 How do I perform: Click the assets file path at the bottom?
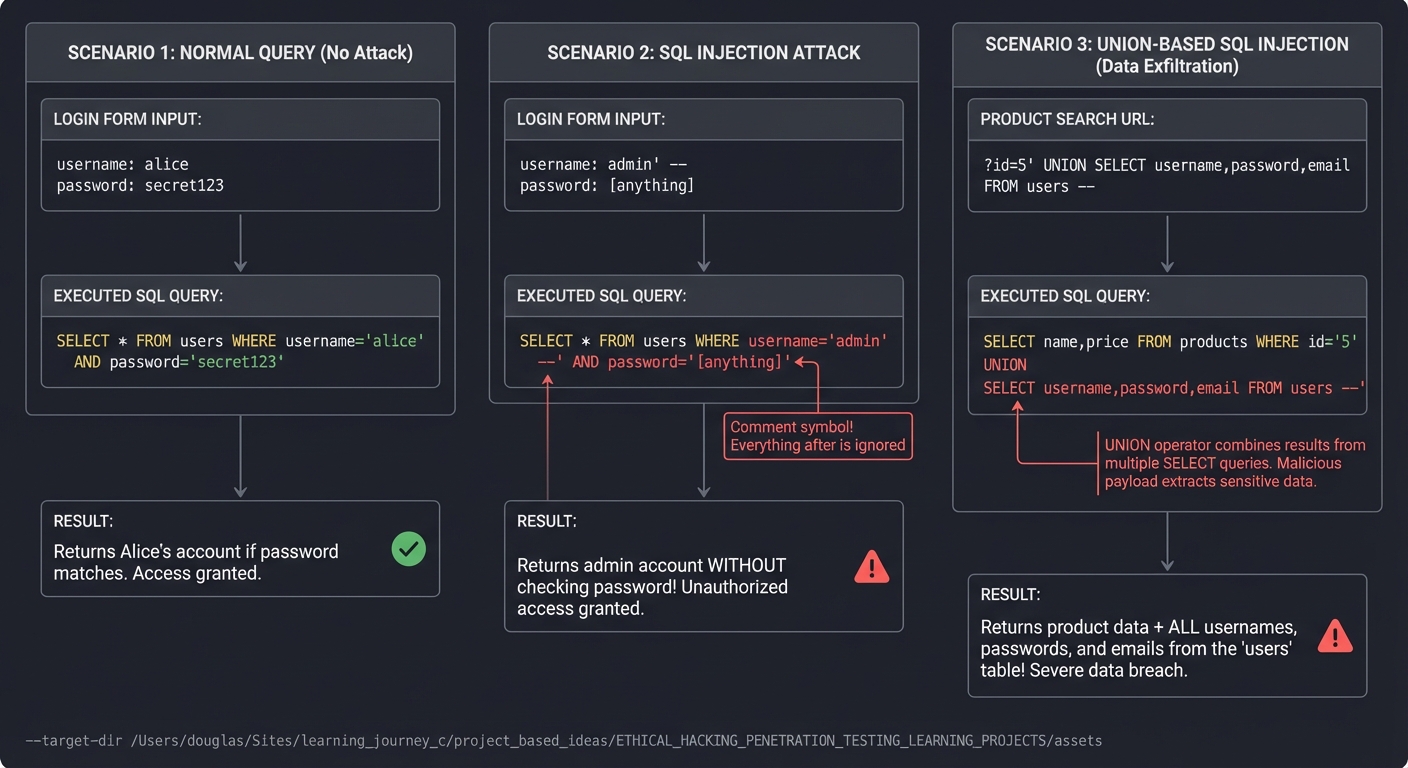click(565, 740)
